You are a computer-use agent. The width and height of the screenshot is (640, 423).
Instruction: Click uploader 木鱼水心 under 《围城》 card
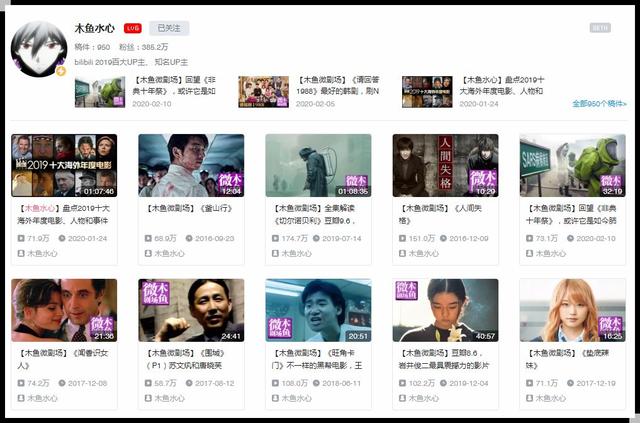164,398
